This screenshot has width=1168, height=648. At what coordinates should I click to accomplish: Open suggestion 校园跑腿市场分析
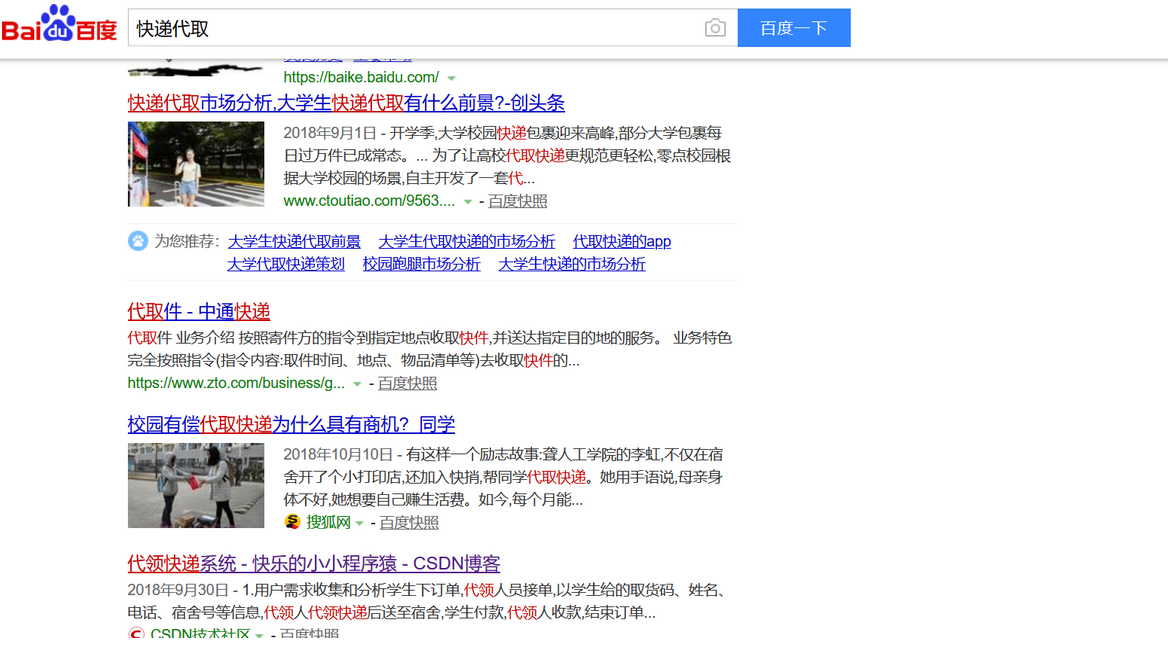(x=422, y=264)
